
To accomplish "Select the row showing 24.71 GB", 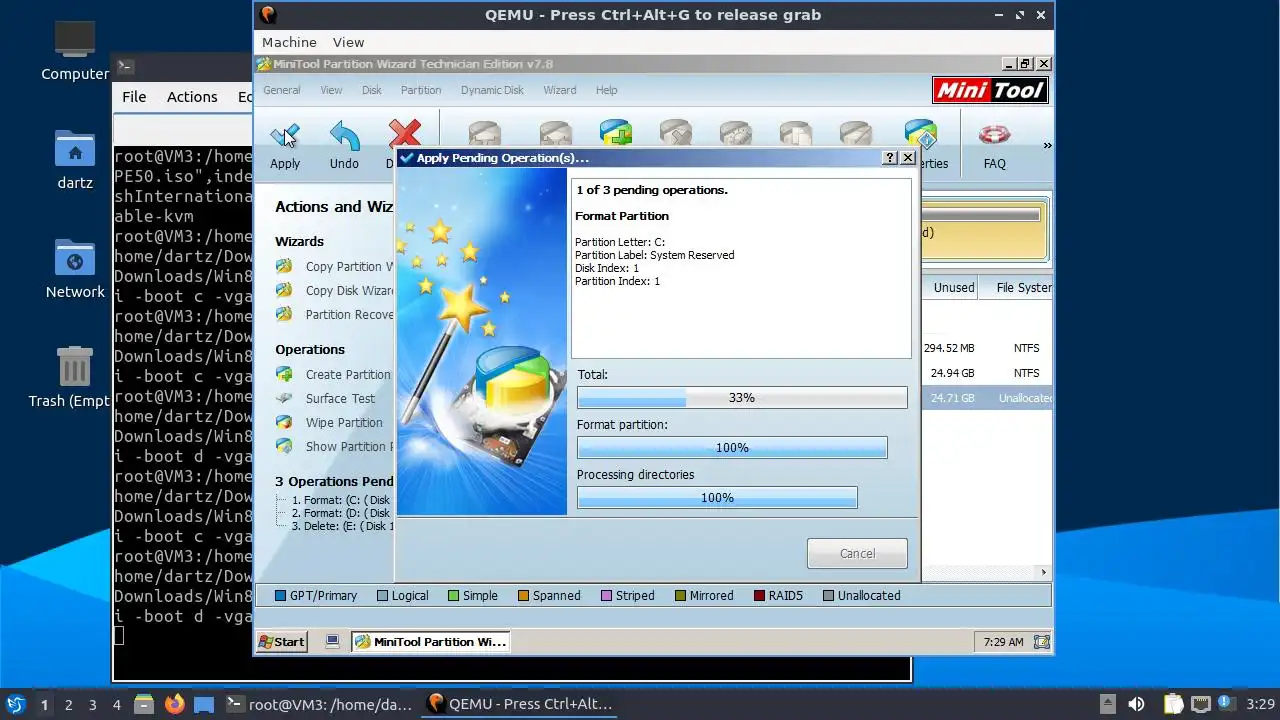I will [x=986, y=398].
